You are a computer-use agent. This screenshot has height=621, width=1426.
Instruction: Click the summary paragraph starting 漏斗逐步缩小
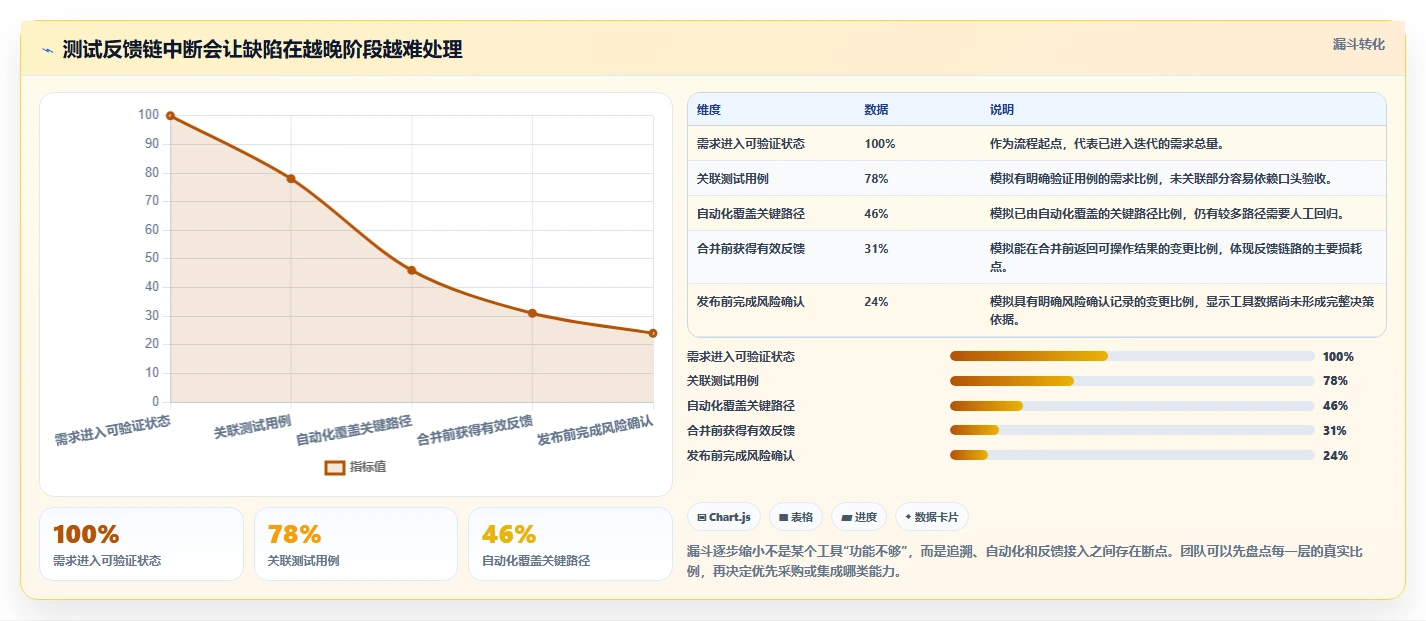(1026, 563)
